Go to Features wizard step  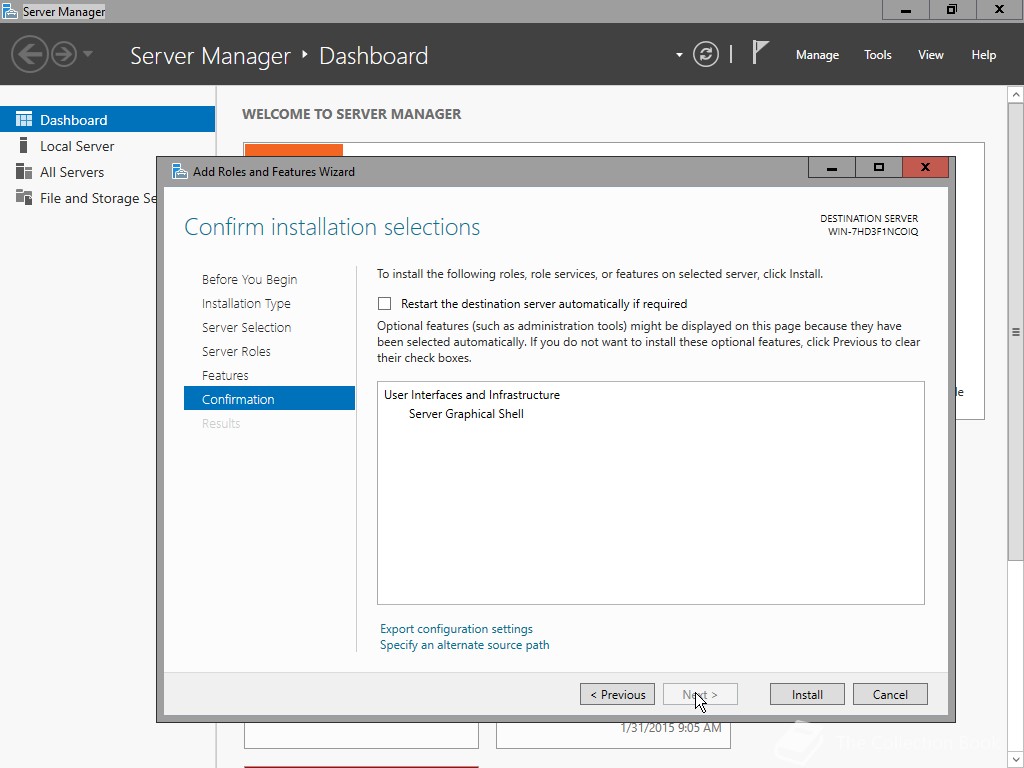225,376
